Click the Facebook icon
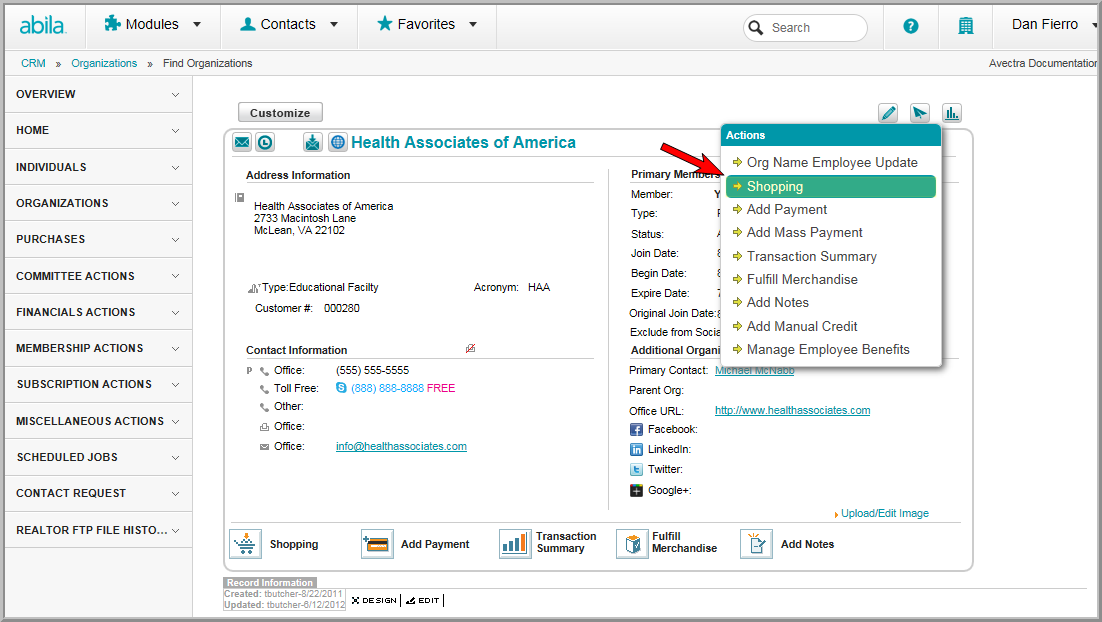 [636, 429]
